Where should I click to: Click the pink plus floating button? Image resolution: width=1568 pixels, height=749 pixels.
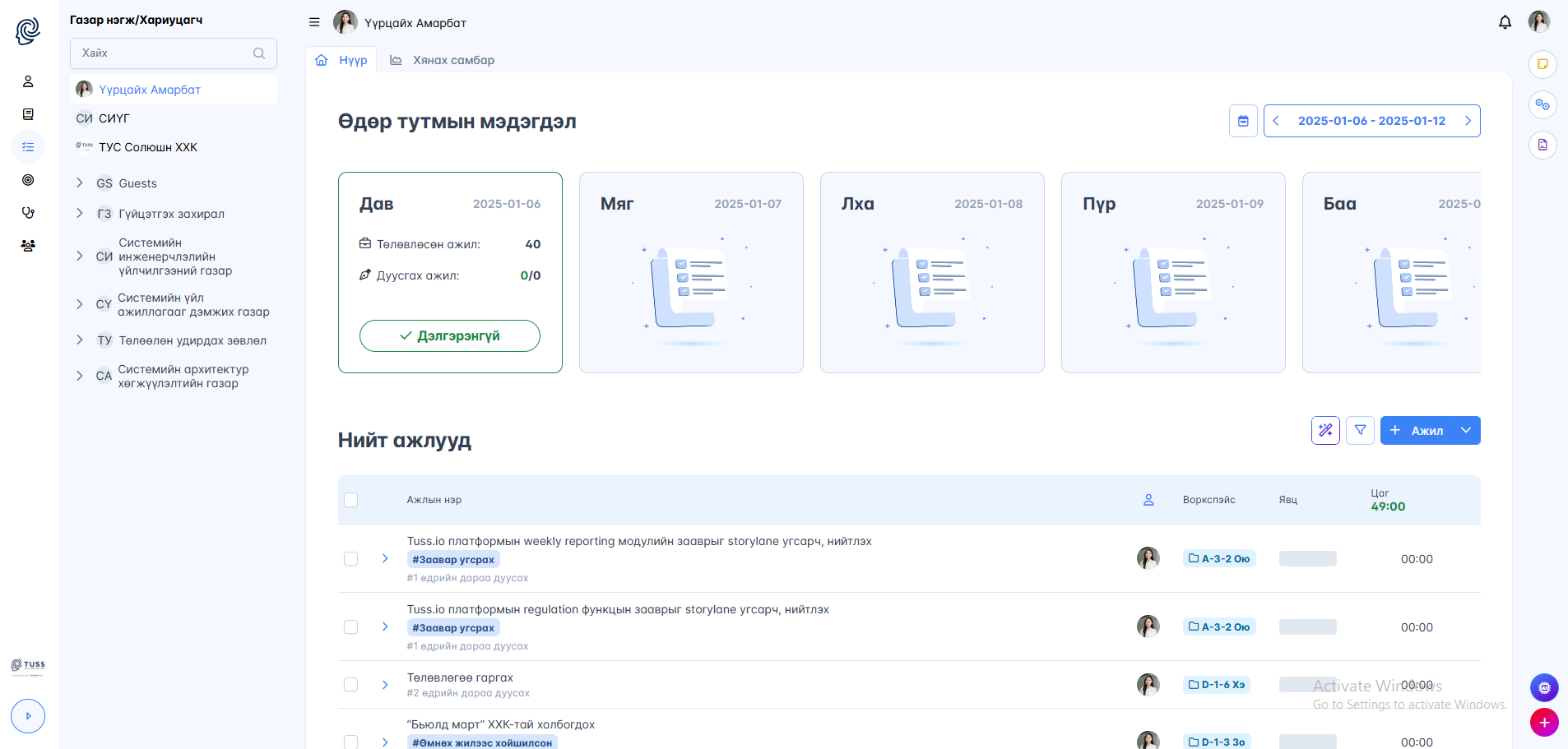(x=1544, y=722)
